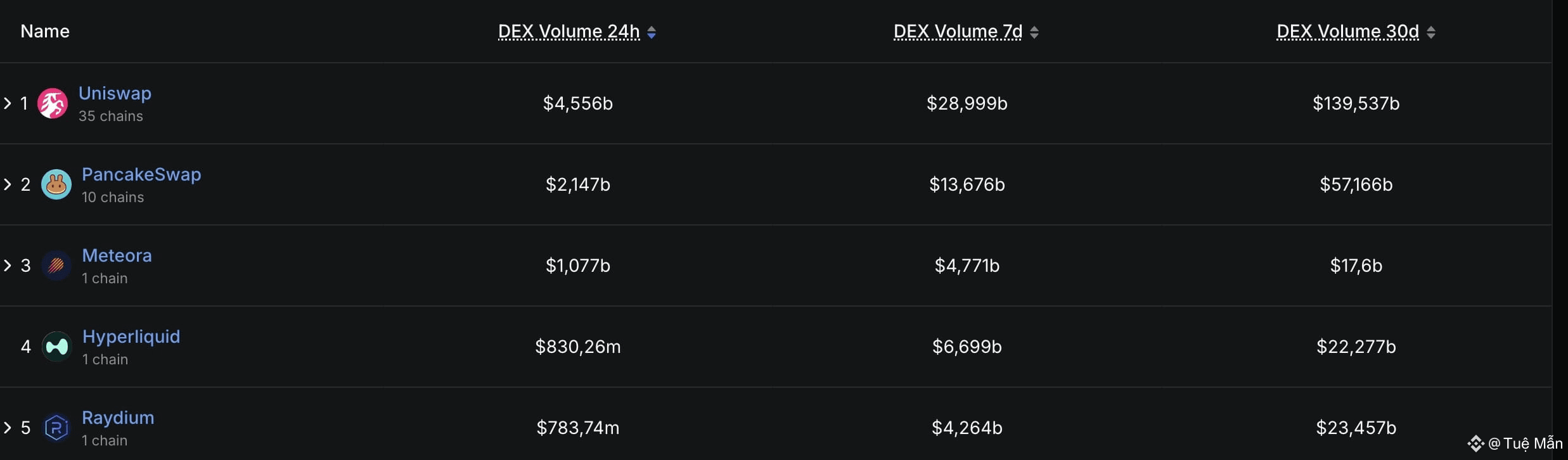
Task: Click the Raydium logo icon
Action: 56,428
